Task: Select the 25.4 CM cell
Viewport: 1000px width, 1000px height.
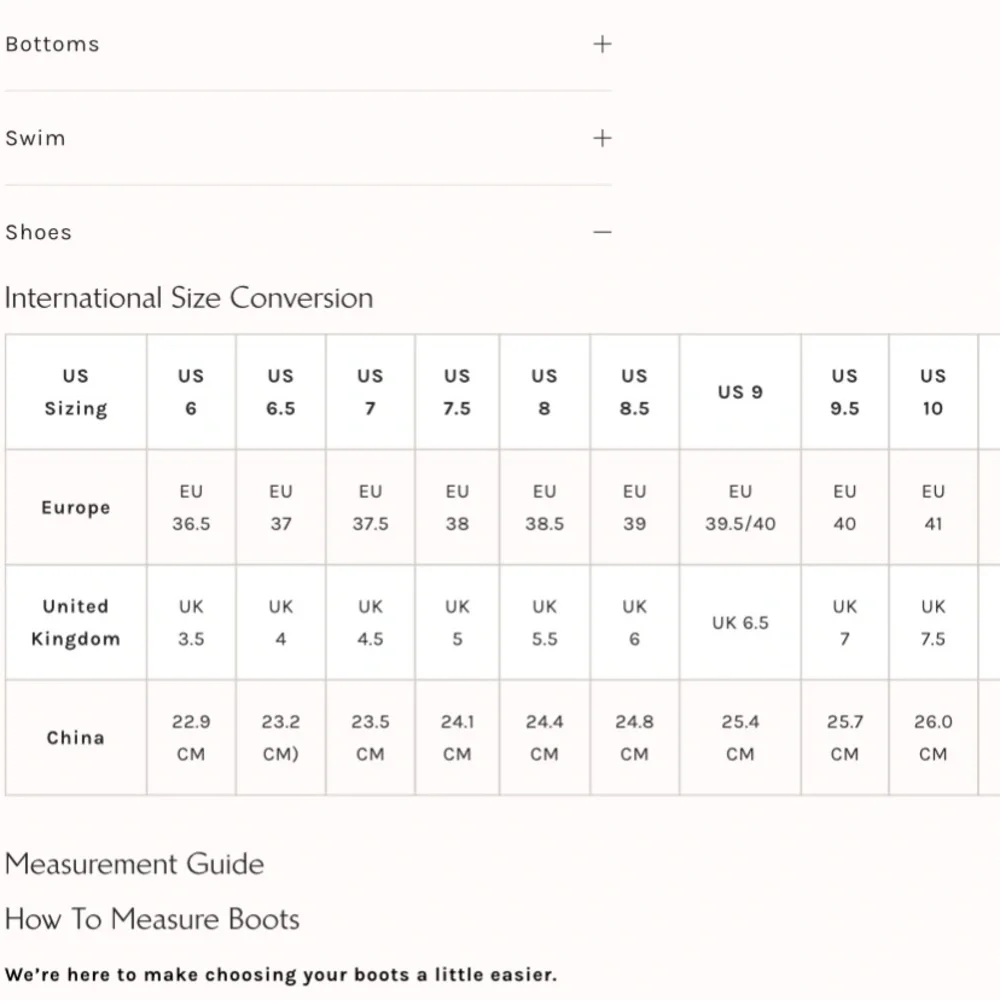Action: pyautogui.click(x=740, y=737)
